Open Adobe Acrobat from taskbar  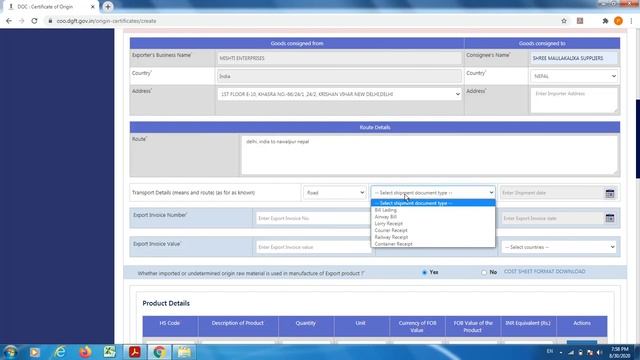point(135,352)
